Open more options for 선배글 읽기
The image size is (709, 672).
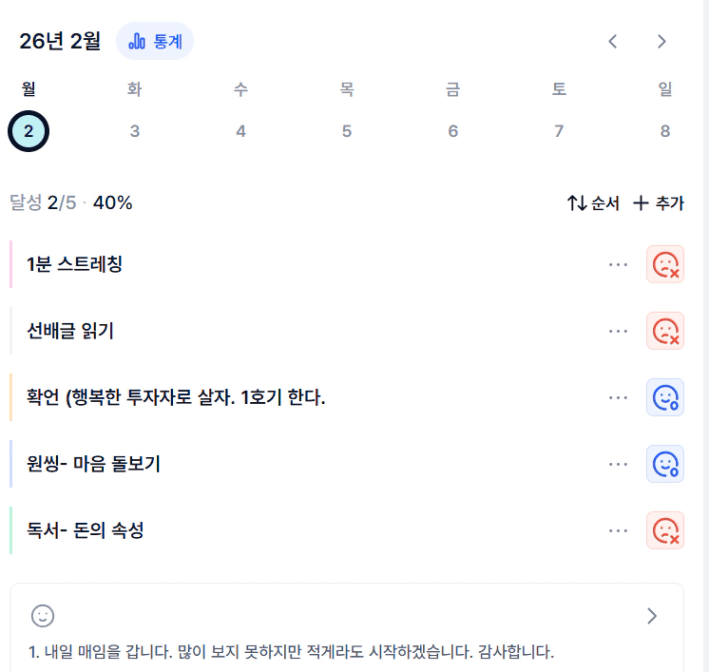(x=619, y=331)
